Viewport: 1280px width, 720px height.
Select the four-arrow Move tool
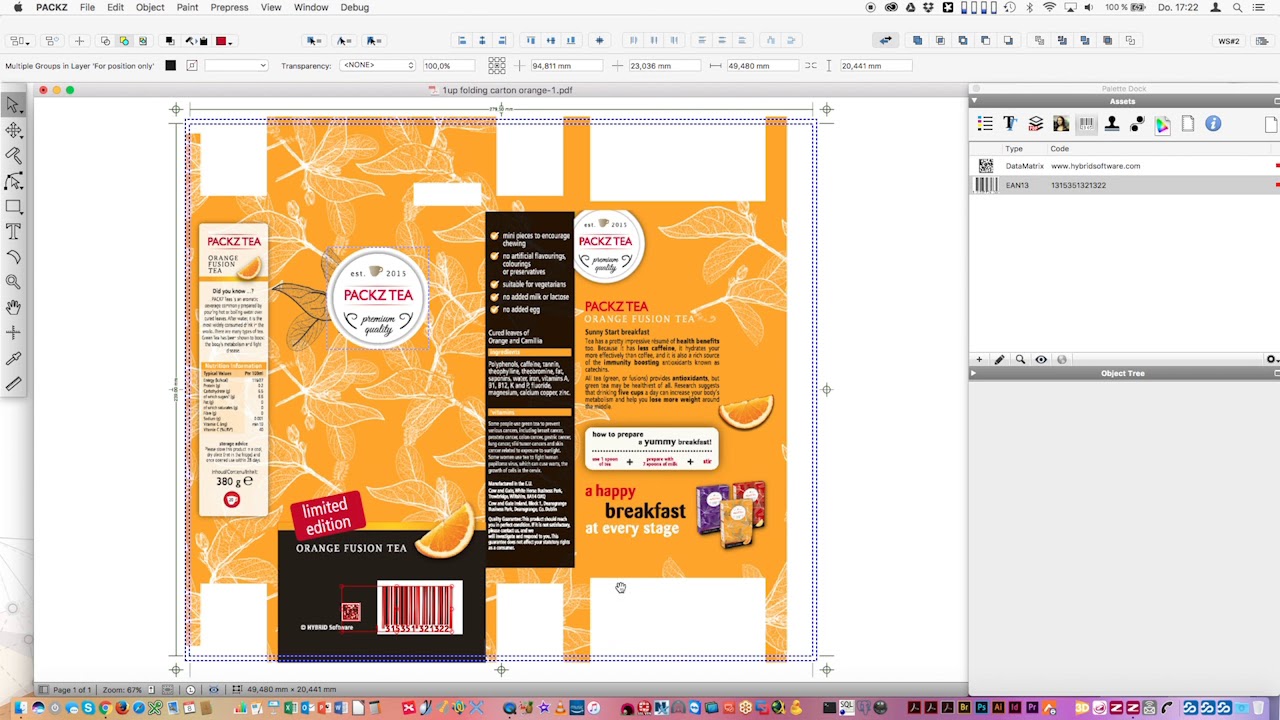click(14, 130)
